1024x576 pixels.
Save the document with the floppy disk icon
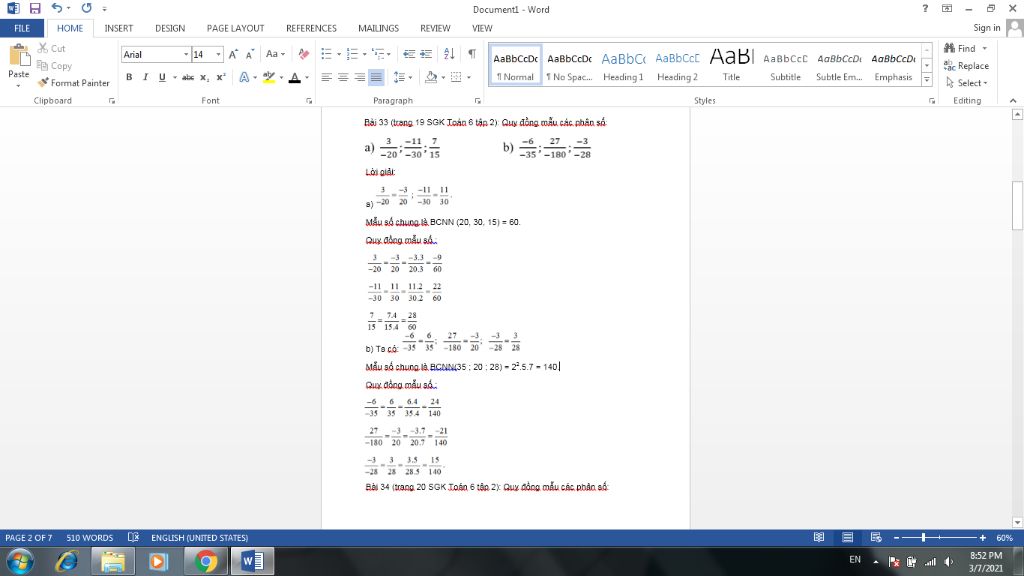tap(35, 8)
